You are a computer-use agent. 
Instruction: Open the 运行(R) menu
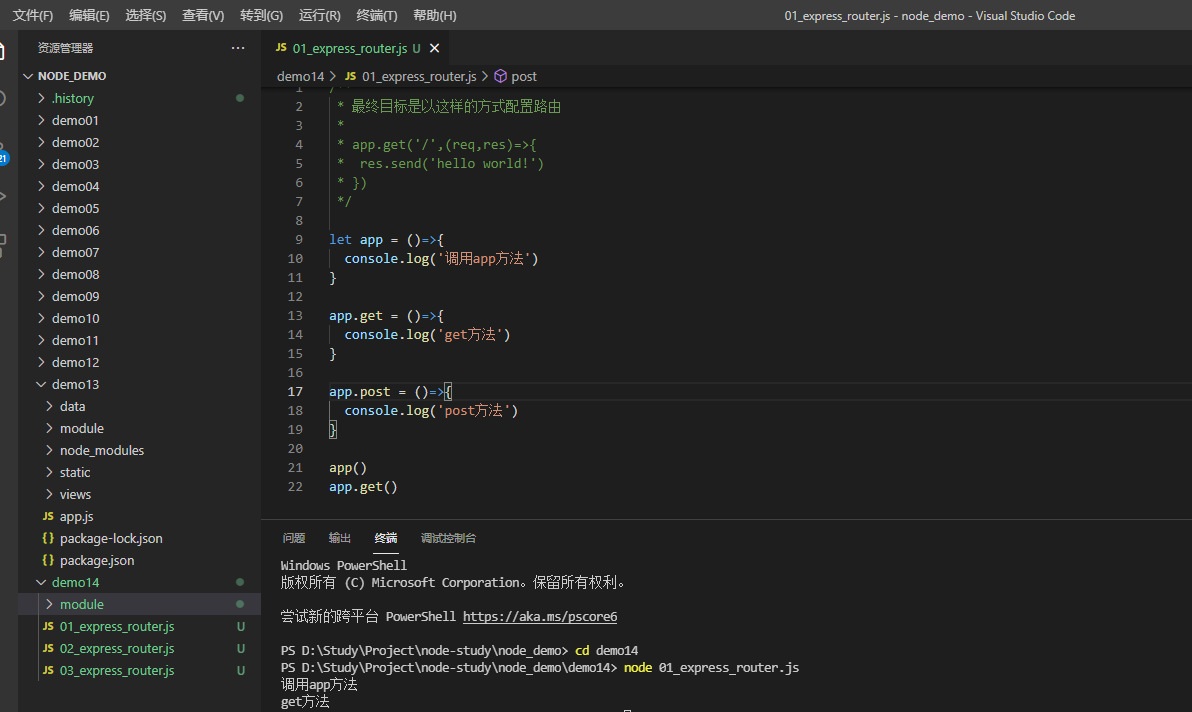point(319,15)
